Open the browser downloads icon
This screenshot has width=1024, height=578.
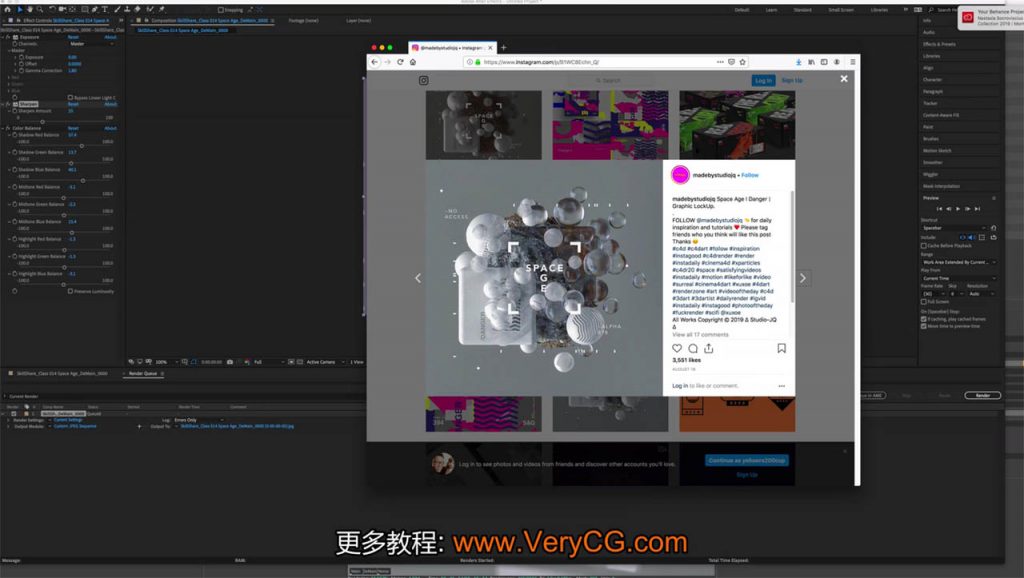click(x=799, y=62)
